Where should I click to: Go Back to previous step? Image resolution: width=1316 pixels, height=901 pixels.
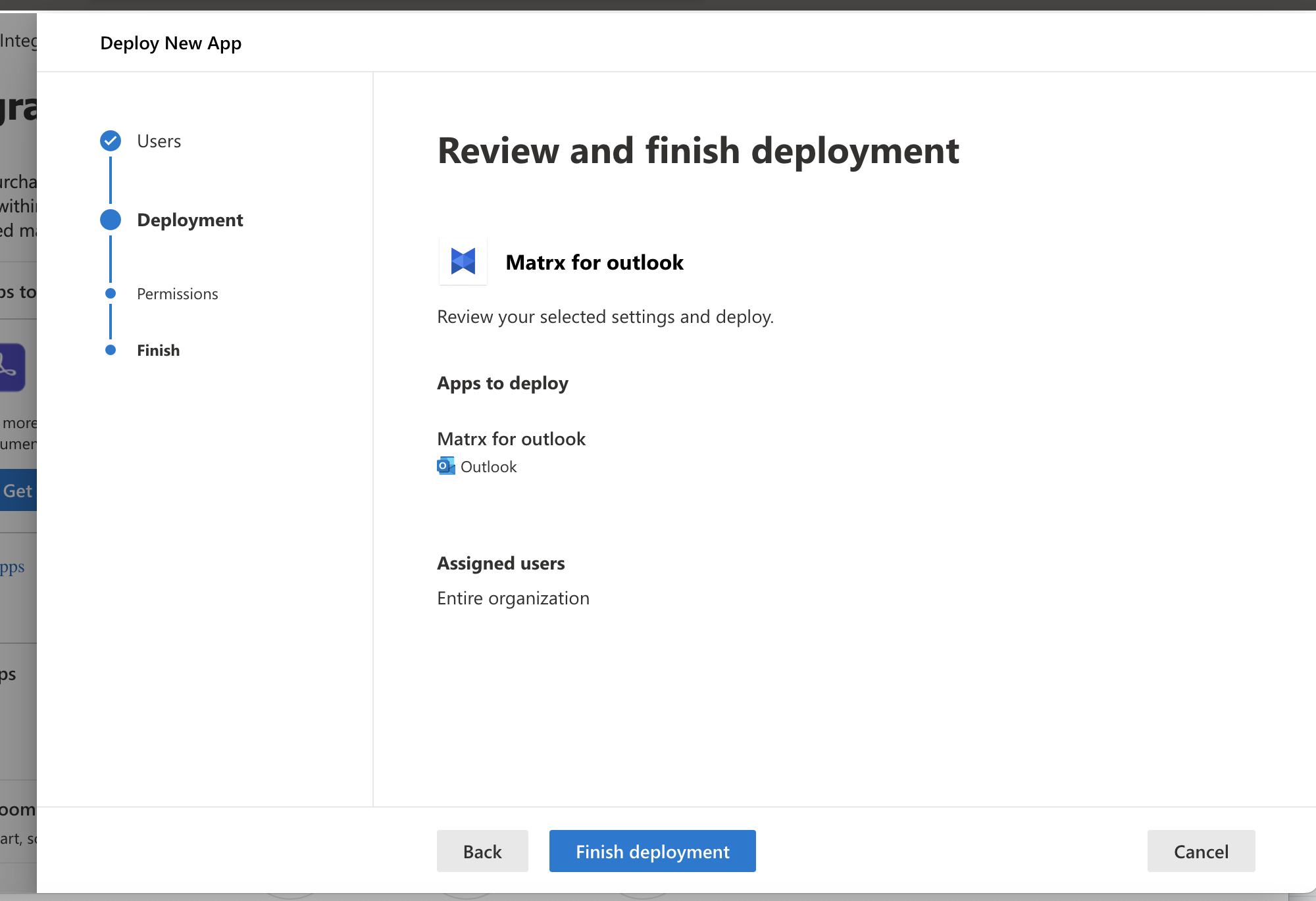coord(482,851)
